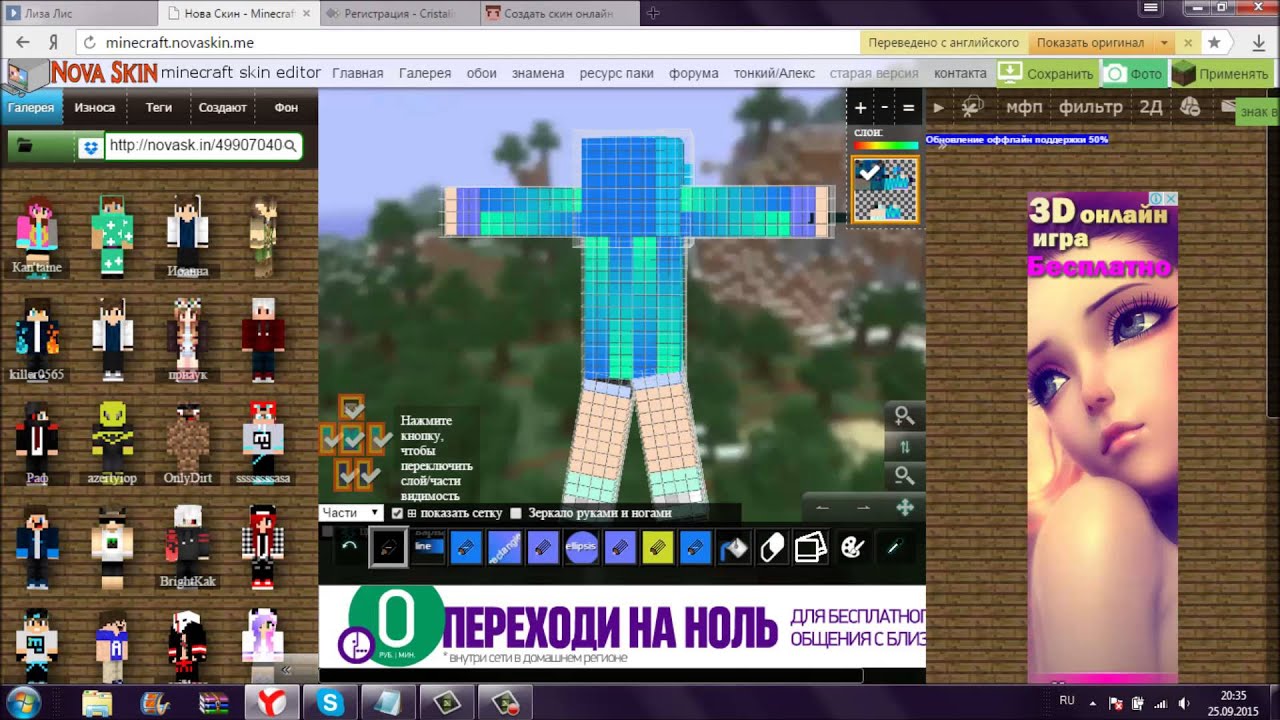Click the left arrow next to move icon
This screenshot has height=720, width=1280.
point(822,507)
